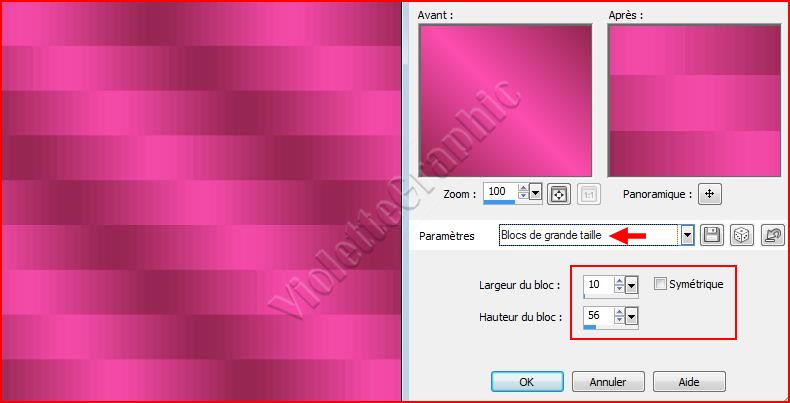Expand the Hauteur du bloc slider dropdown

pos(631,318)
